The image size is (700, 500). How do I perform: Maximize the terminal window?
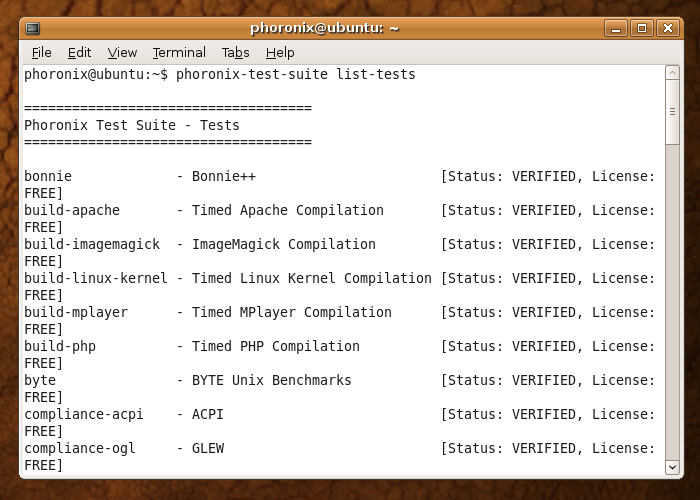pos(642,28)
